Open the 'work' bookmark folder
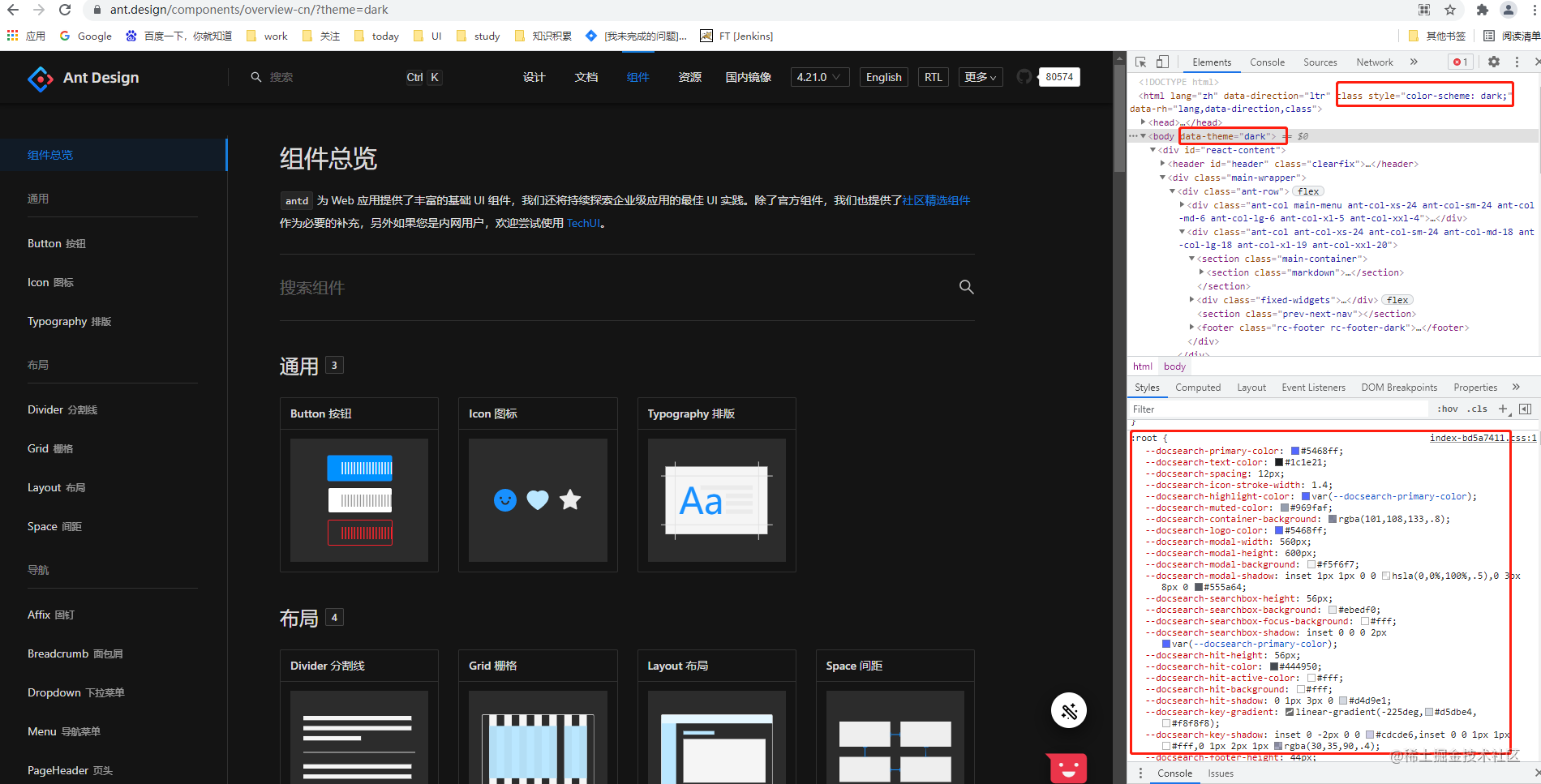 (x=267, y=36)
